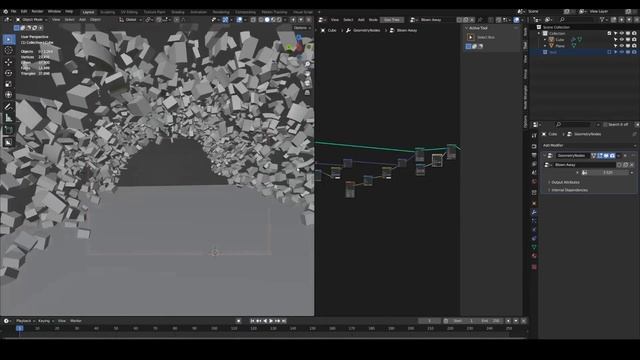Collapse the GeometryNodes modifier panel
This screenshot has height=360, width=640.
(x=544, y=156)
